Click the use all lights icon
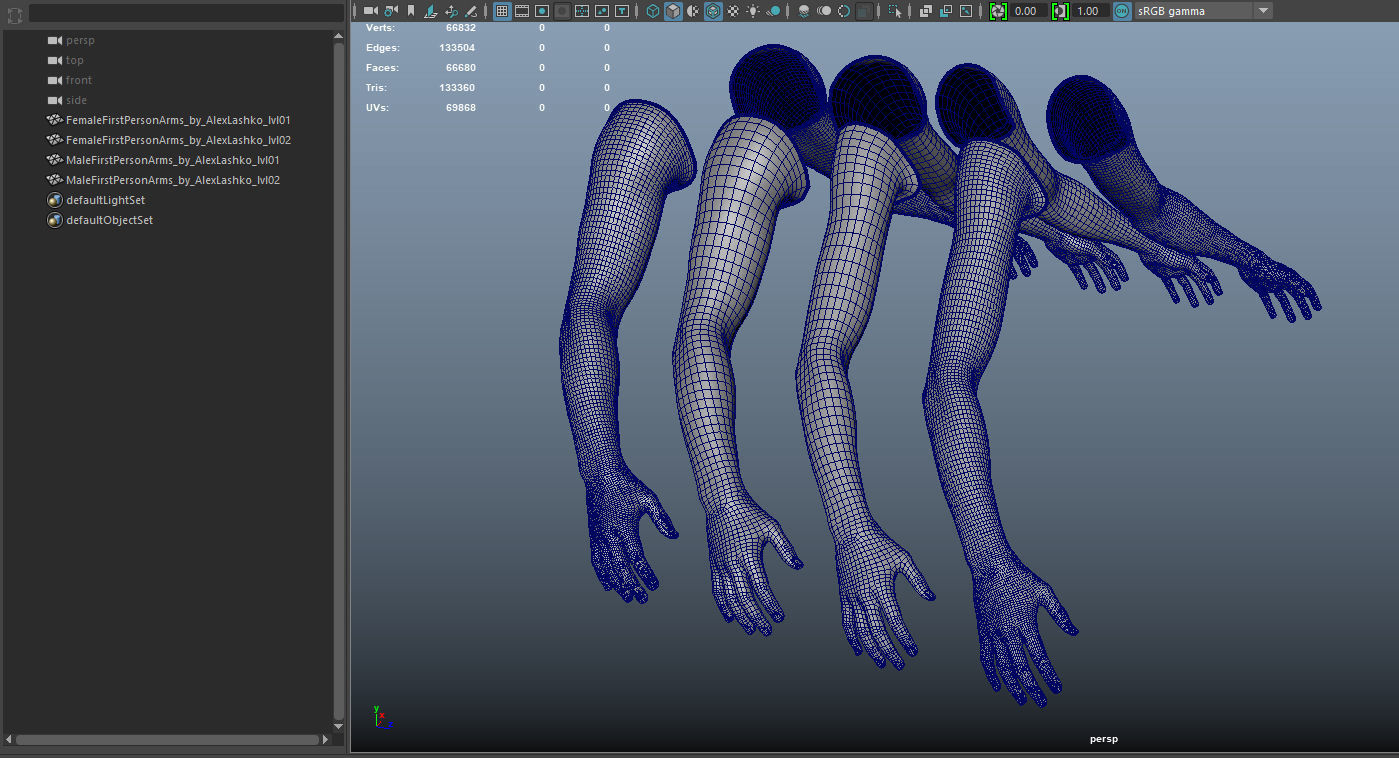Image resolution: width=1399 pixels, height=758 pixels. click(753, 11)
